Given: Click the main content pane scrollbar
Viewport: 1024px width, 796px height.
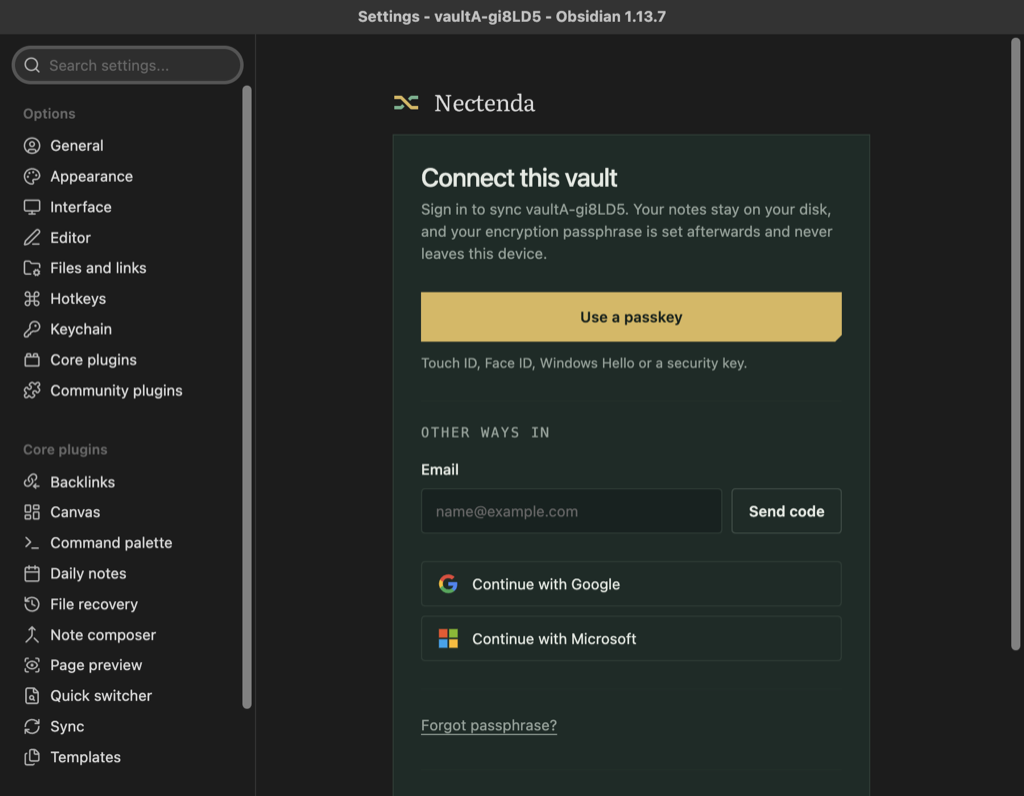Looking at the screenshot, I should click(x=1016, y=344).
